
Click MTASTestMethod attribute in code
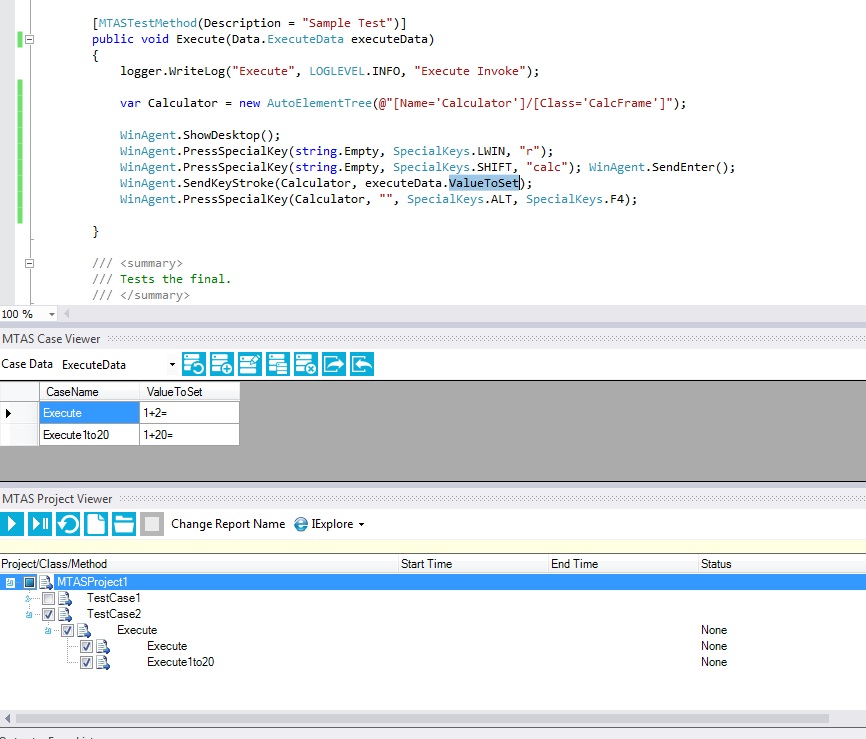pyautogui.click(x=147, y=23)
